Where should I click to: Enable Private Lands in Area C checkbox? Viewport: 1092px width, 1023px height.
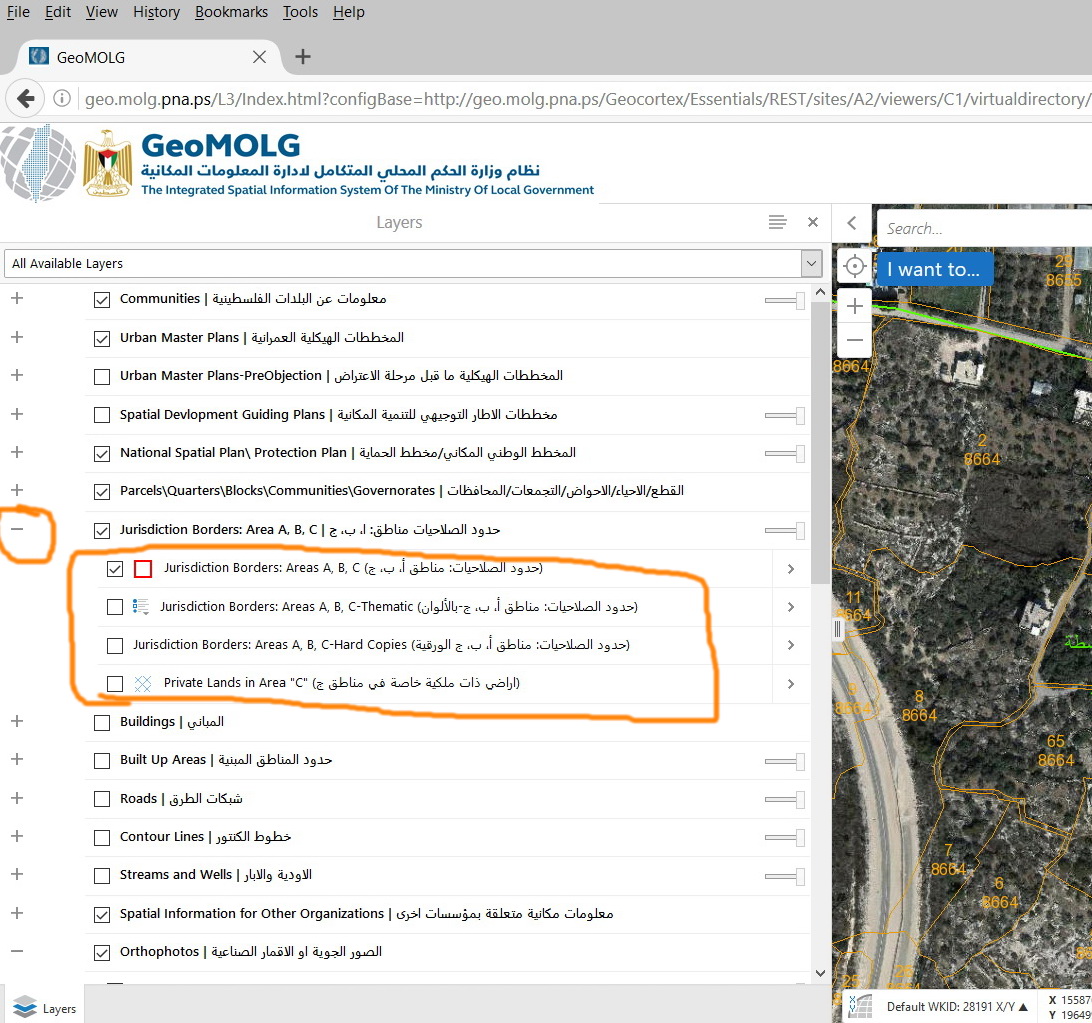point(115,684)
